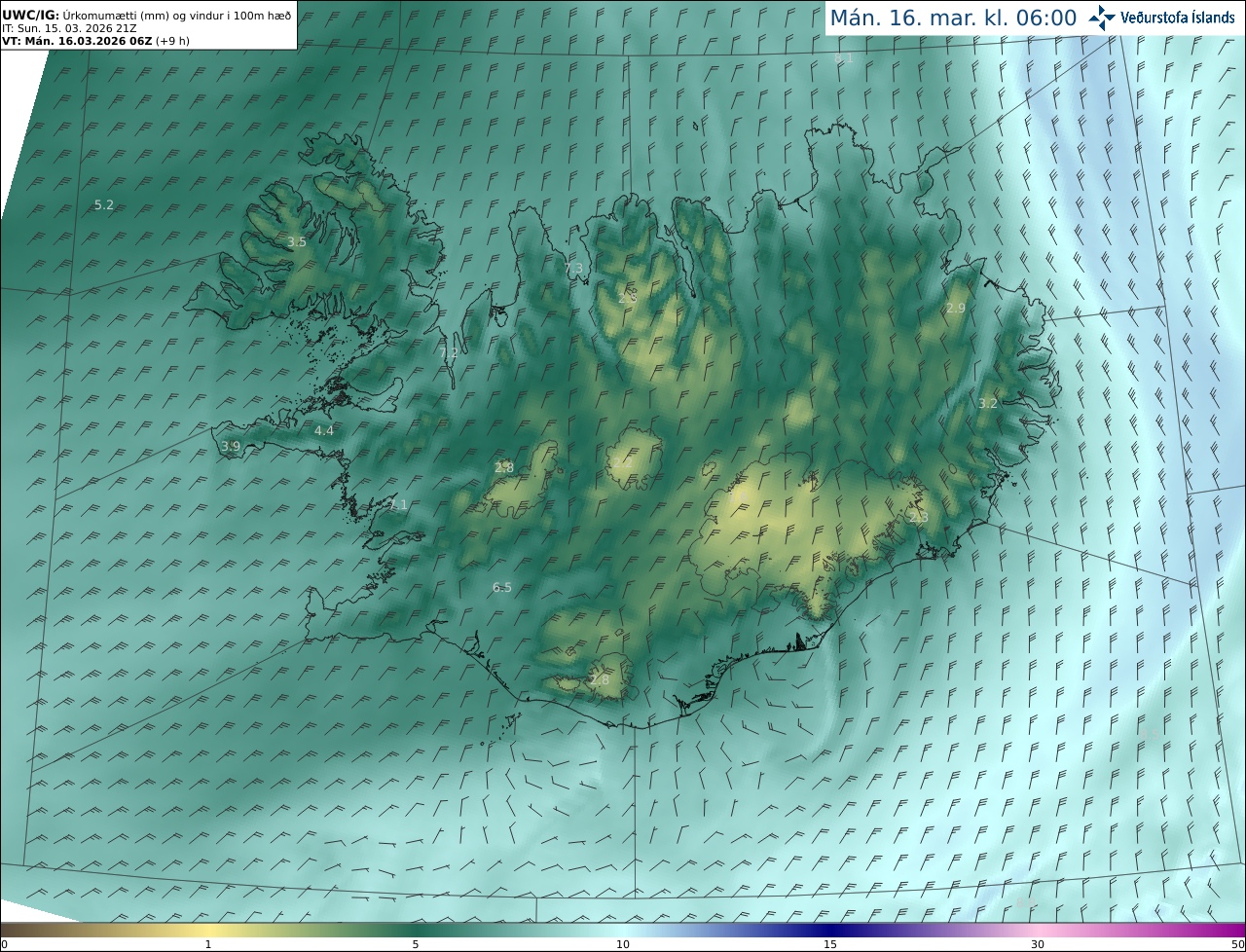Select the "Mán. 16. mar. kl. 06:00" heading
The image size is (1246, 952).
953,18
